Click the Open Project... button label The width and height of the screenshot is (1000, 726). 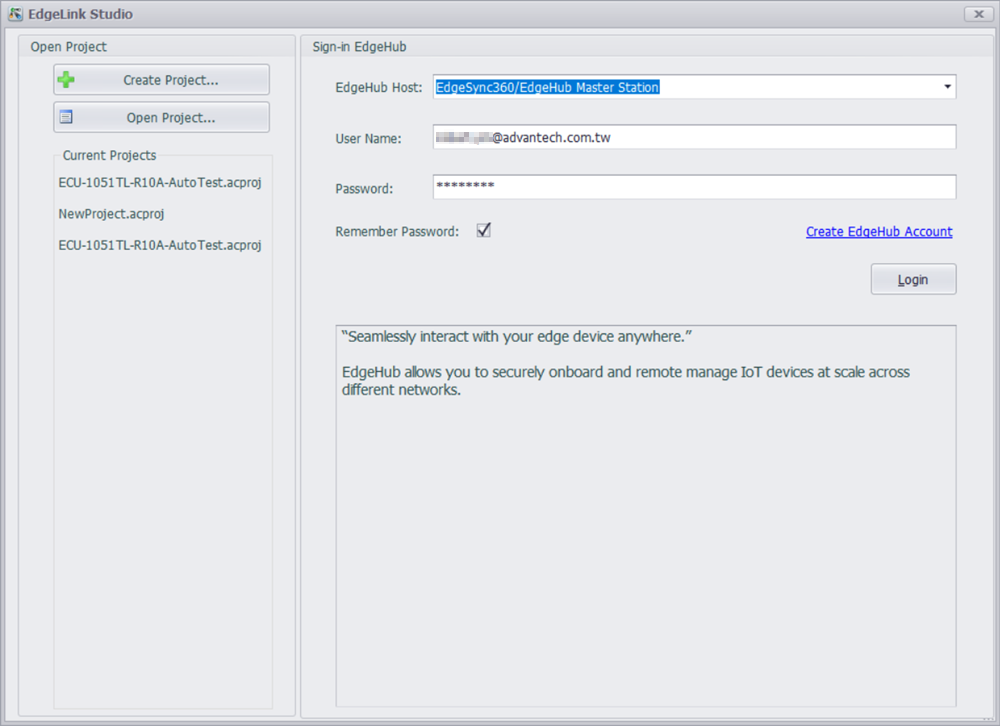tap(171, 118)
